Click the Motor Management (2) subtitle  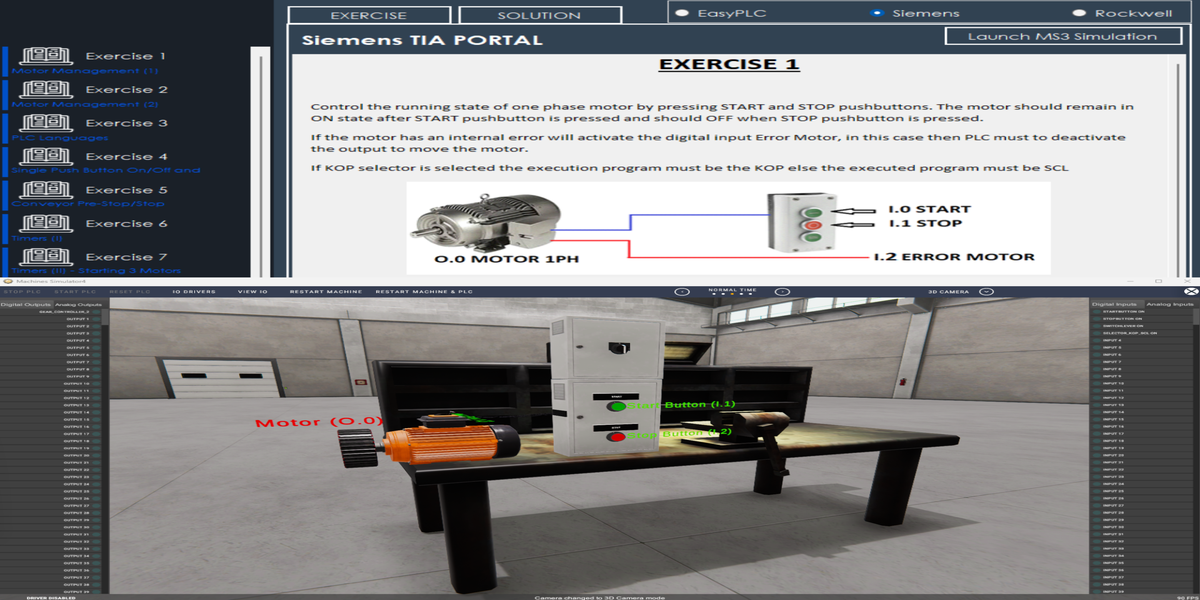(x=86, y=104)
